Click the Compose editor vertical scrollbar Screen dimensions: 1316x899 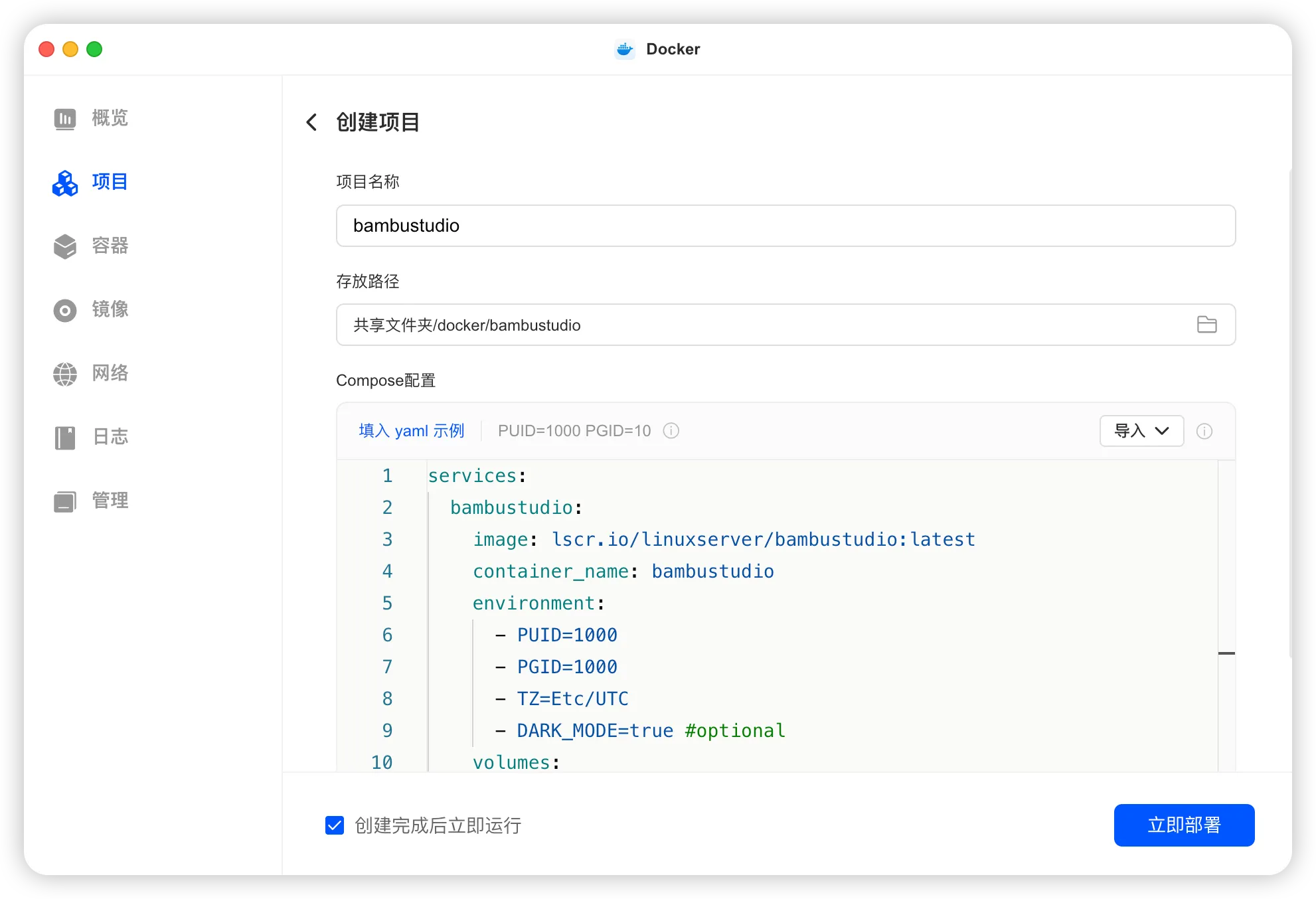point(1226,615)
